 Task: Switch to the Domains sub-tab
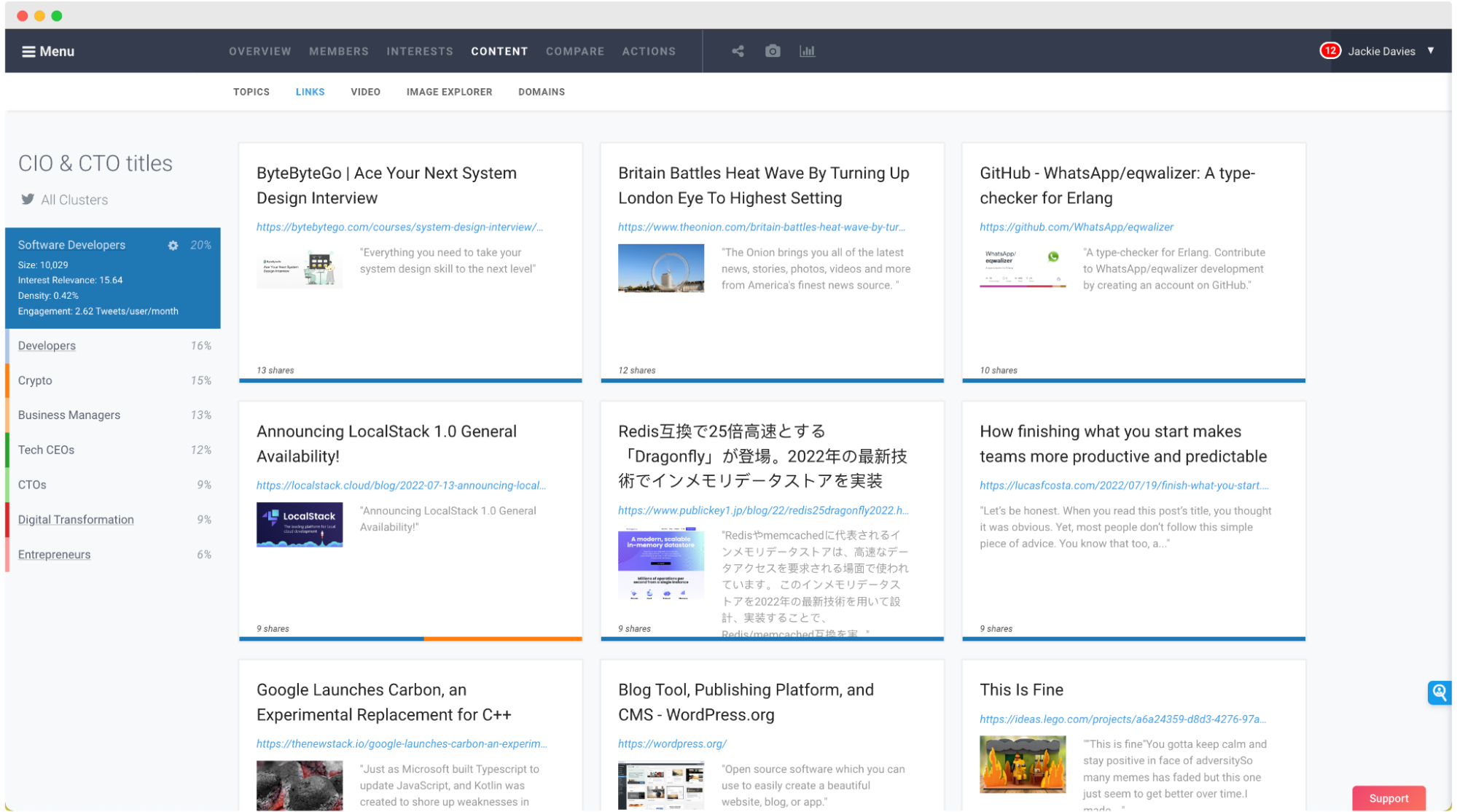click(x=542, y=92)
